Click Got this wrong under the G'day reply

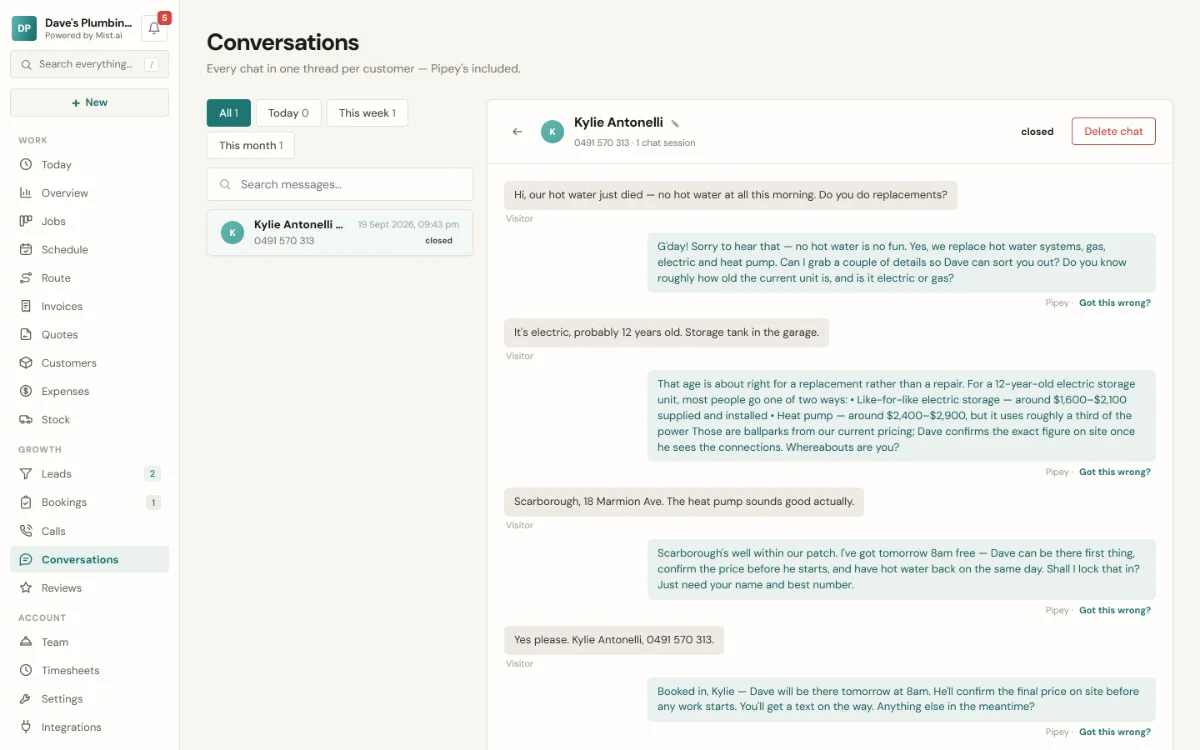click(x=1115, y=303)
